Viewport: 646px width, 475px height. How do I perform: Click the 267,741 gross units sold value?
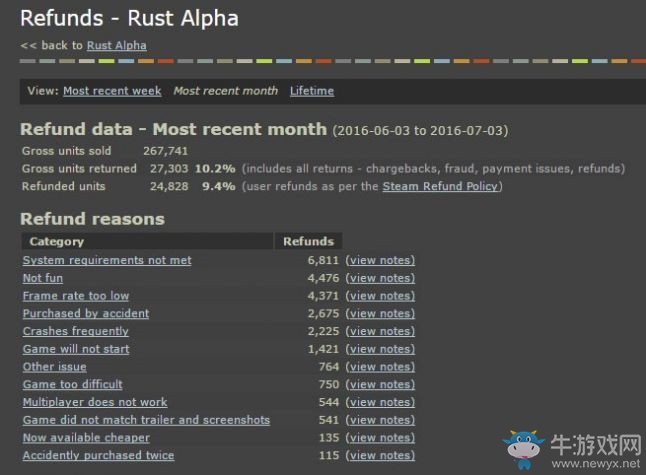click(166, 151)
